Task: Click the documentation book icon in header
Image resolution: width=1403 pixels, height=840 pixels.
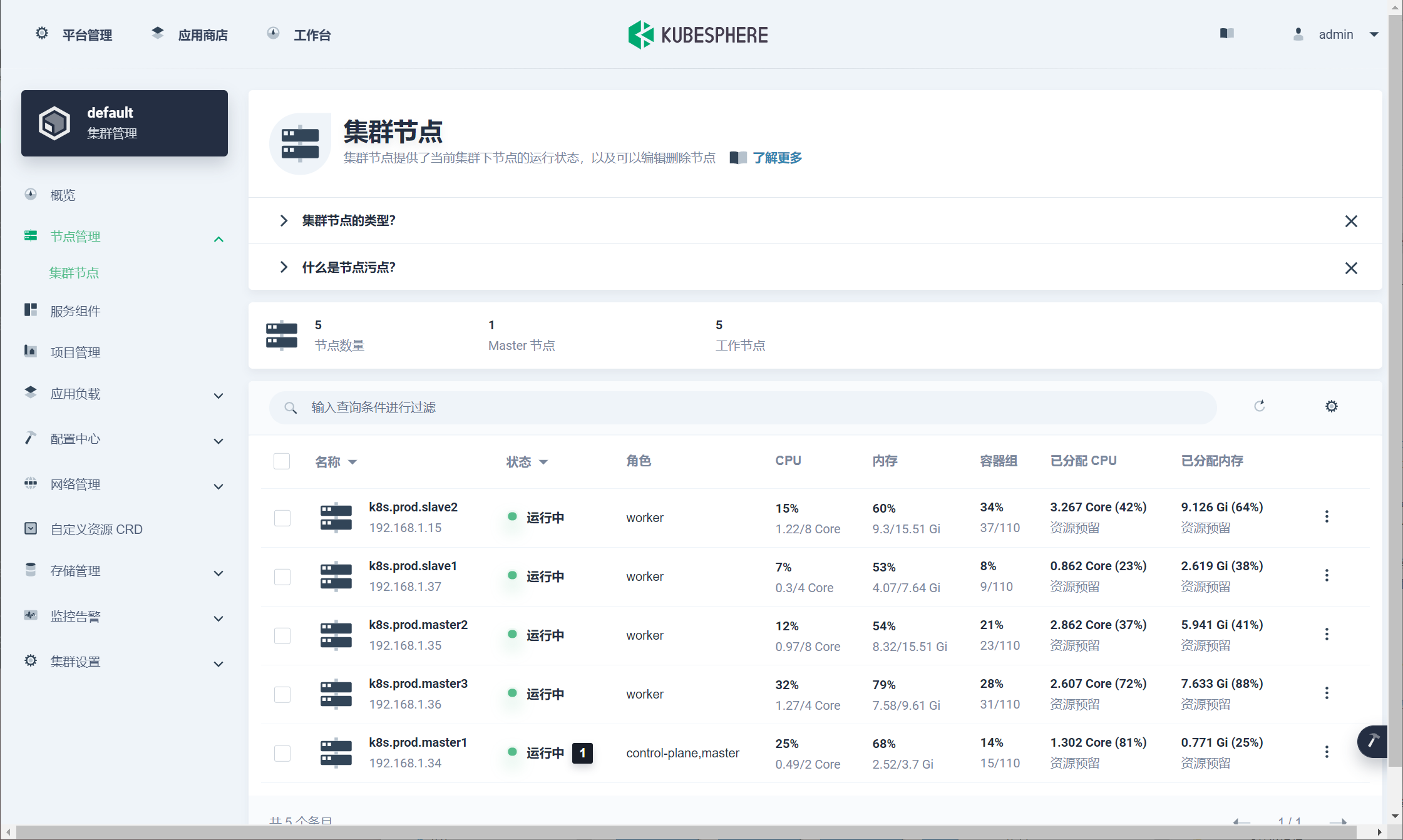Action: click(1226, 34)
